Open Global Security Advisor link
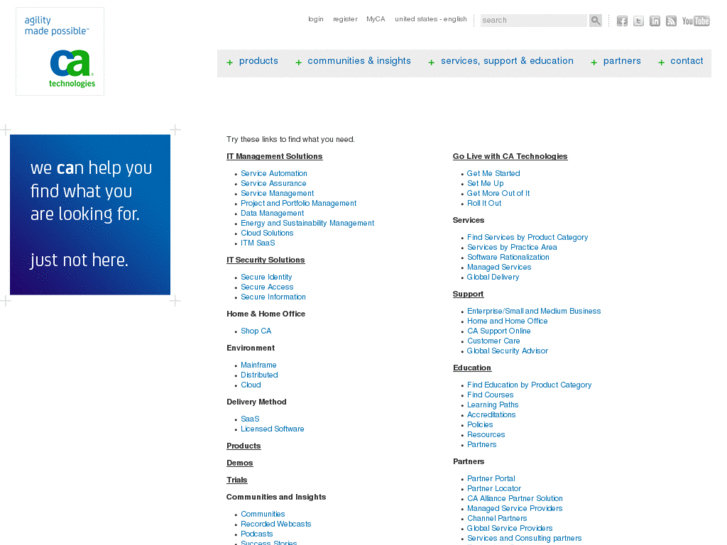This screenshot has width=727, height=545. tap(507, 351)
